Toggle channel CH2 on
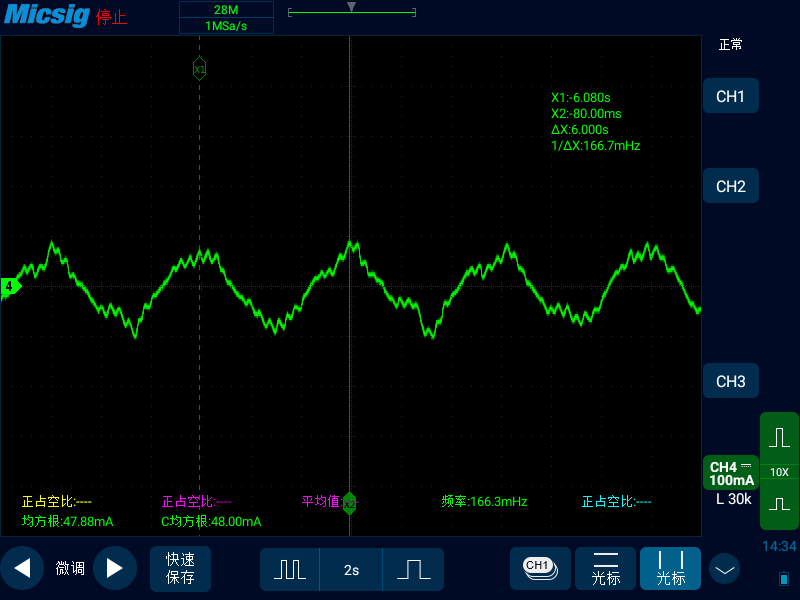 [x=731, y=186]
